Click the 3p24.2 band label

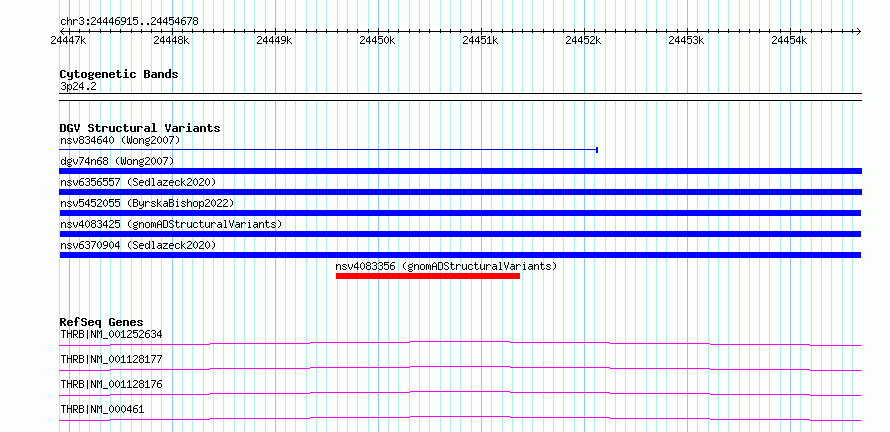pyautogui.click(x=78, y=87)
